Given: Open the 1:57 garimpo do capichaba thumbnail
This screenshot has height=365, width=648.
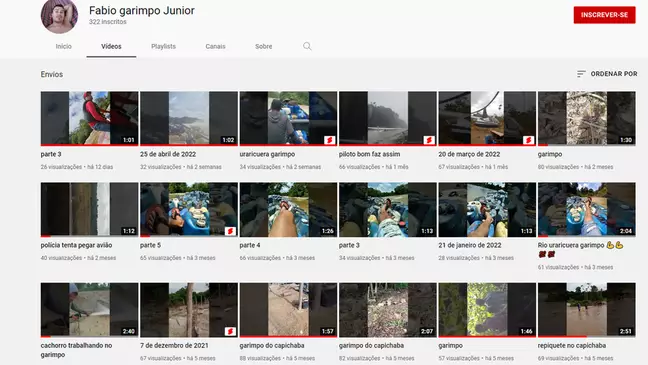Looking at the screenshot, I should [x=288, y=310].
